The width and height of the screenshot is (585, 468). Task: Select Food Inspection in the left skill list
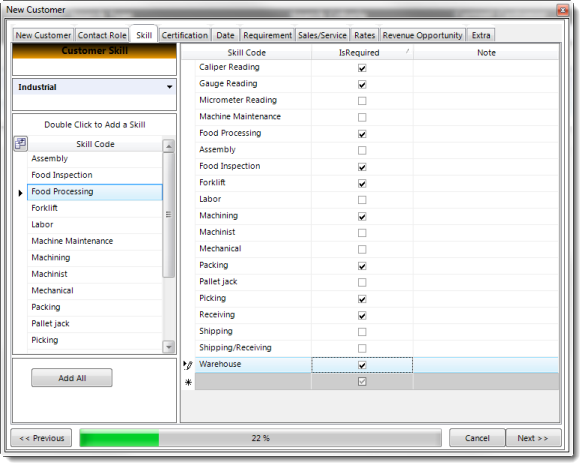(95, 175)
